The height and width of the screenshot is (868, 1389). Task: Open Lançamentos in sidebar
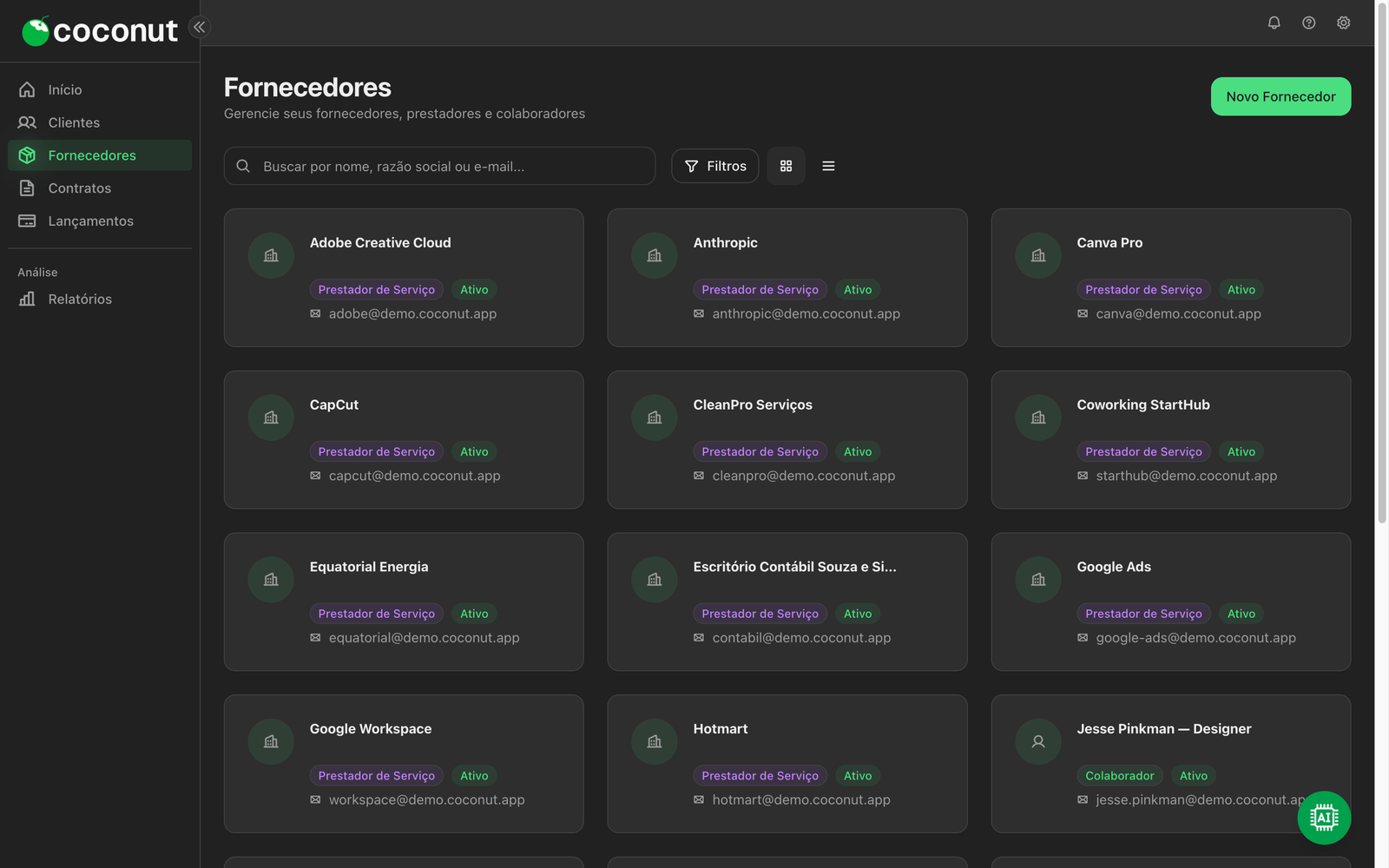click(100, 221)
